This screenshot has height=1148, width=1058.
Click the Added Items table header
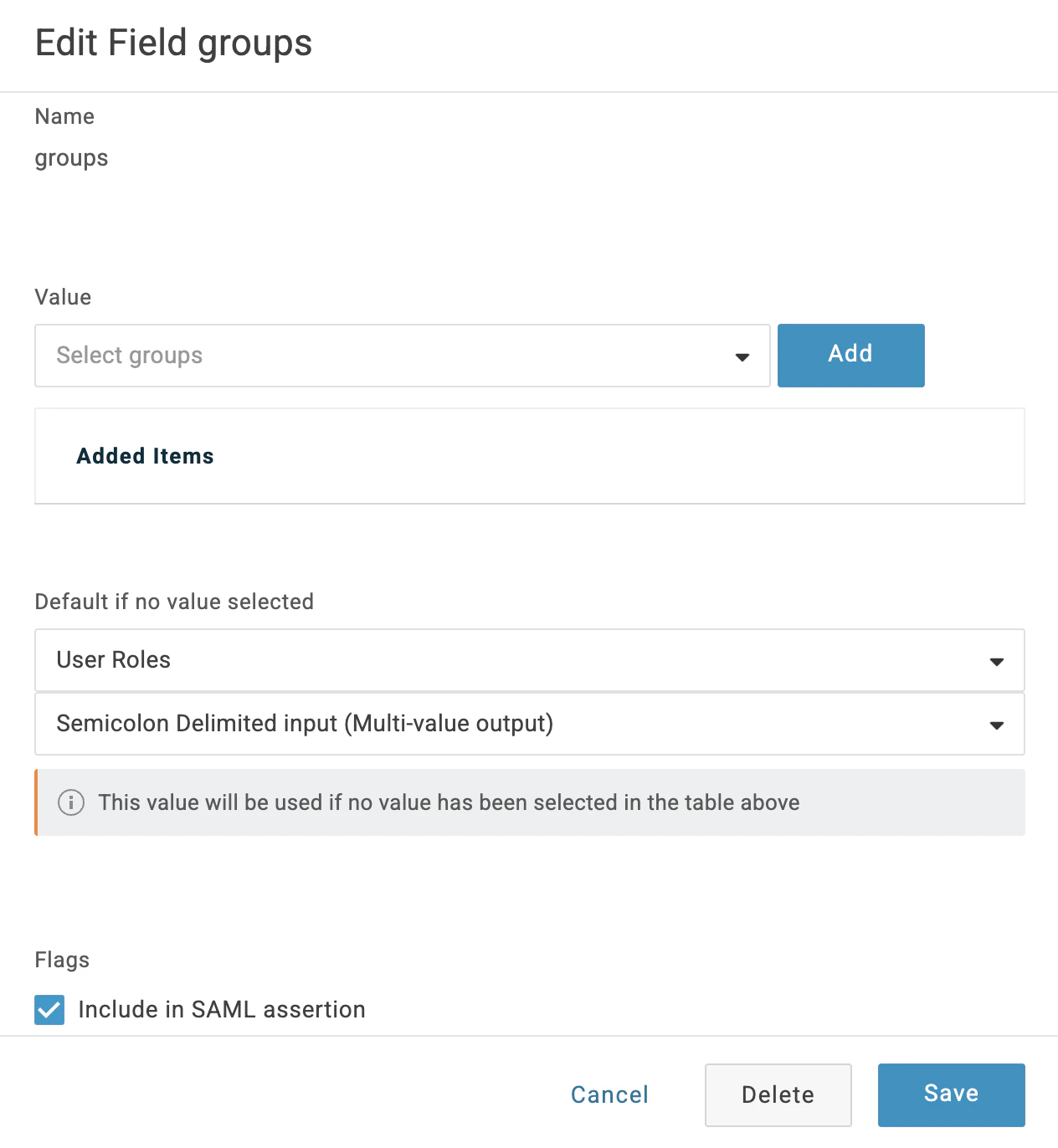point(146,456)
